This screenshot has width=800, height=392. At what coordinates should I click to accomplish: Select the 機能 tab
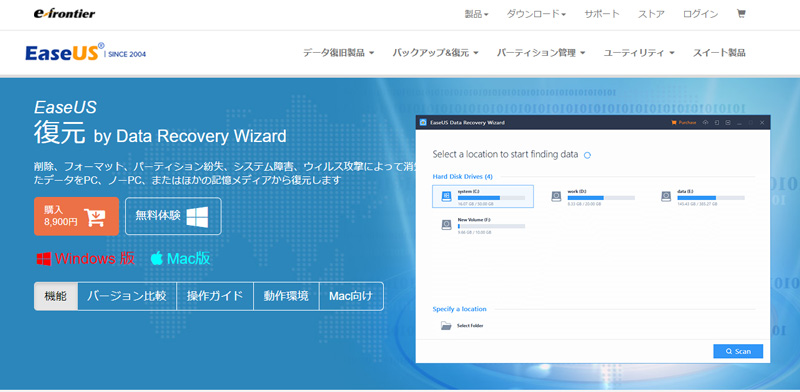pos(56,296)
